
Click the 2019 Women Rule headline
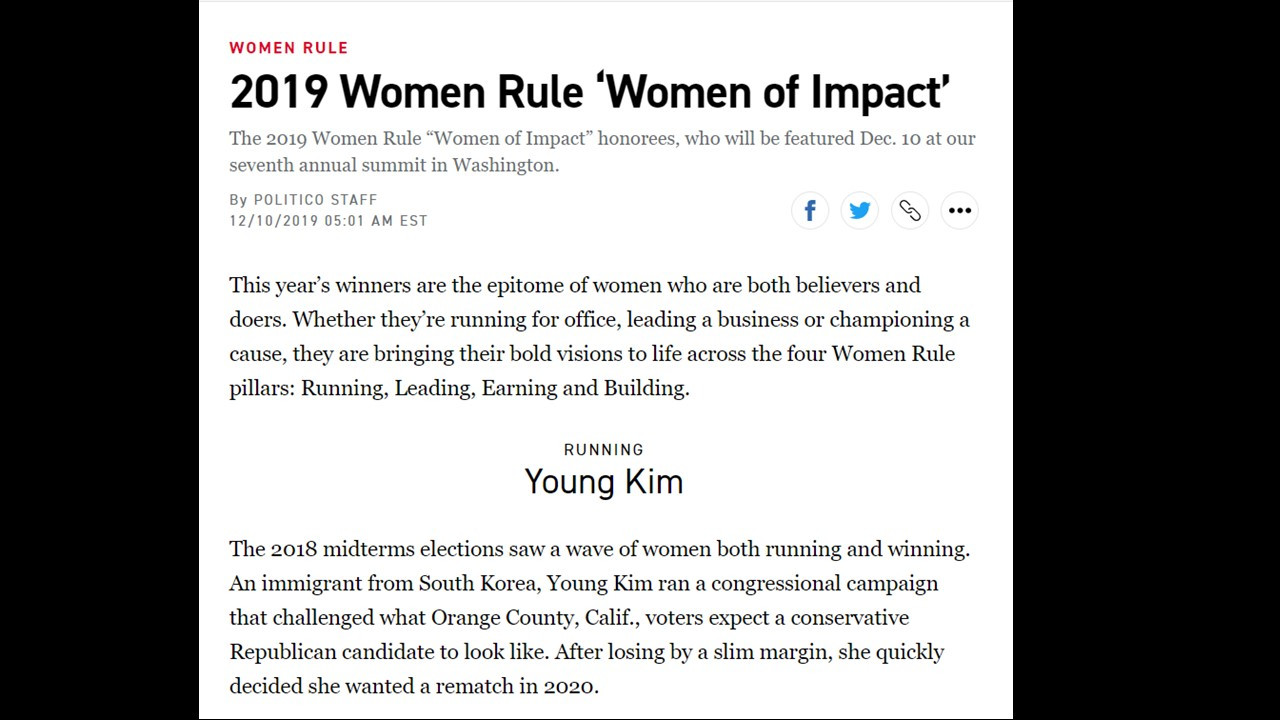click(x=589, y=92)
